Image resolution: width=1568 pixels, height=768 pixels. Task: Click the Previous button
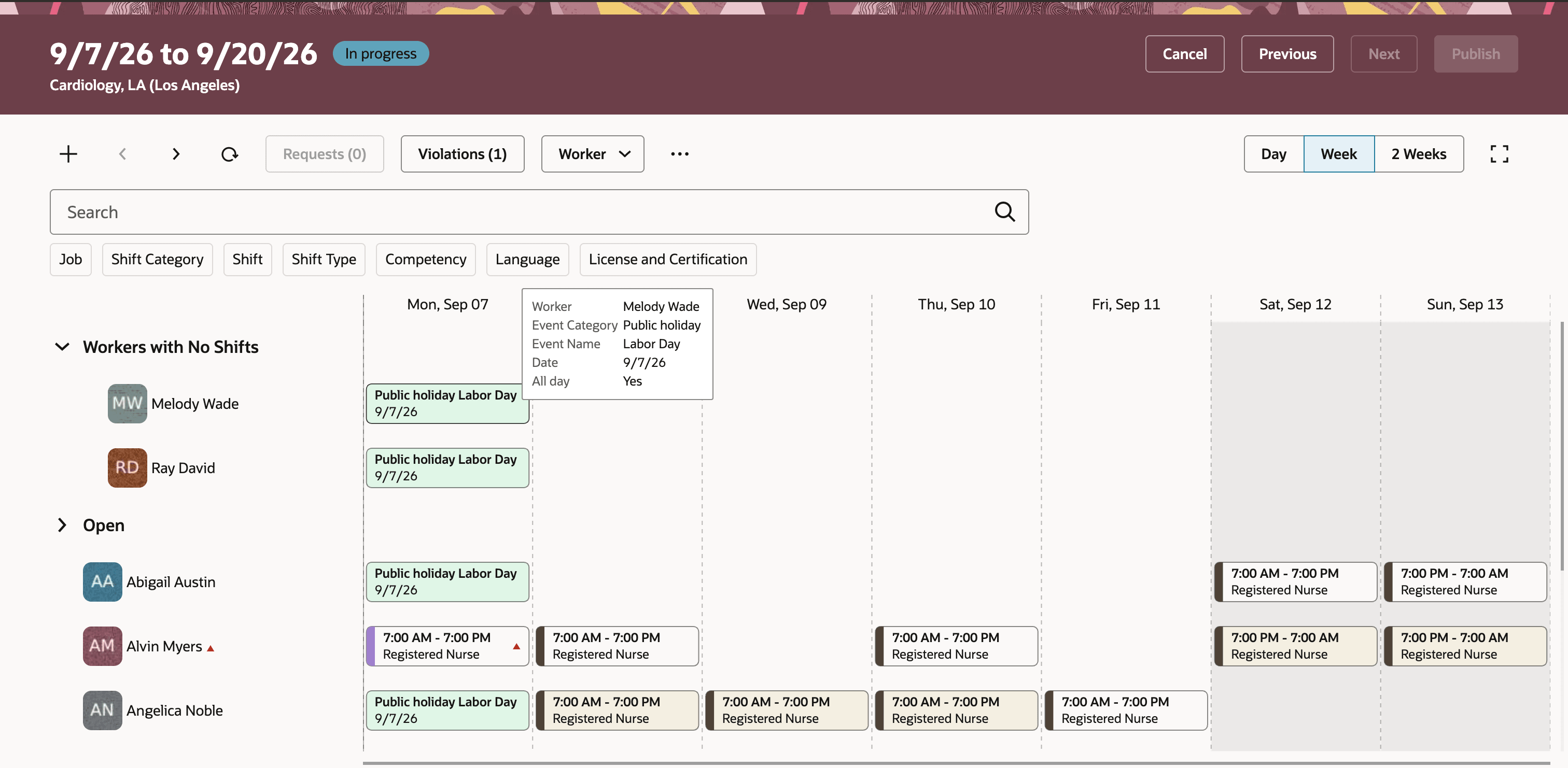point(1287,54)
